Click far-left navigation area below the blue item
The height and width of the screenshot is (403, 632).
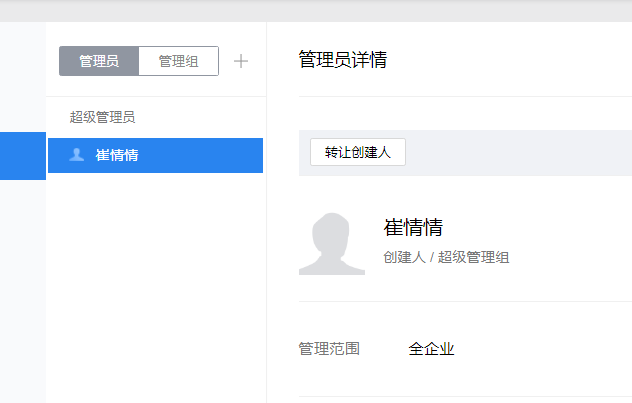23,290
